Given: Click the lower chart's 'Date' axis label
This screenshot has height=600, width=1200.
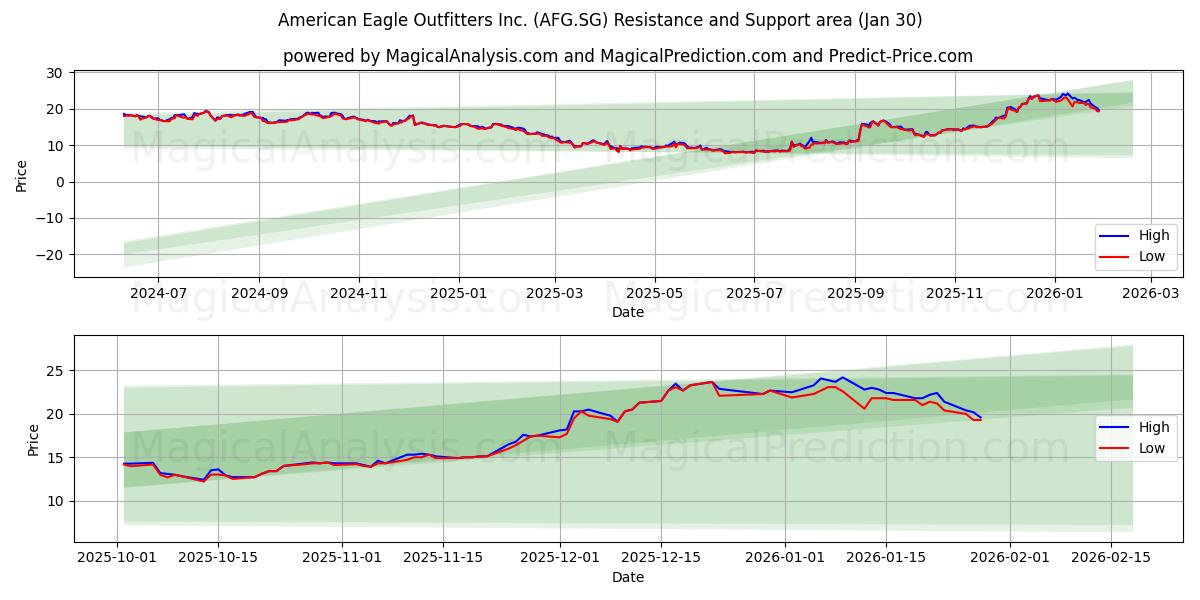Looking at the screenshot, I should [628, 577].
